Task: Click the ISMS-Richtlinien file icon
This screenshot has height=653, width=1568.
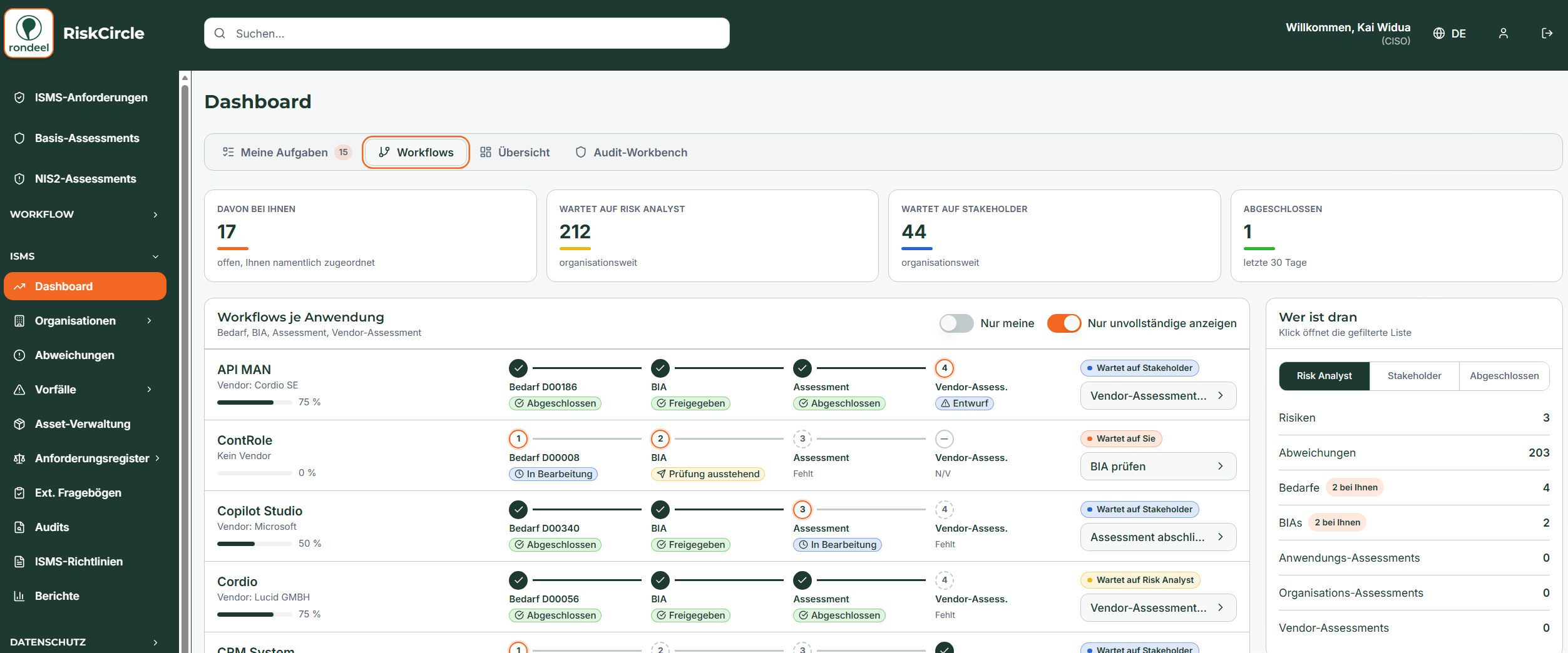Action: coord(19,562)
